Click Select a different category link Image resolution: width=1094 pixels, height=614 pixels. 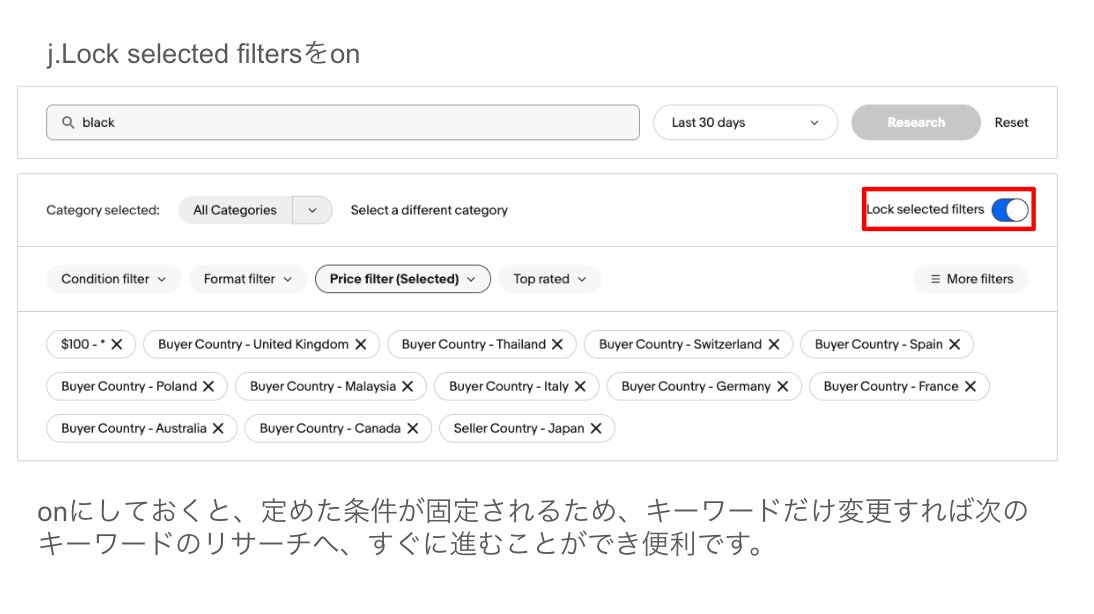click(x=429, y=210)
